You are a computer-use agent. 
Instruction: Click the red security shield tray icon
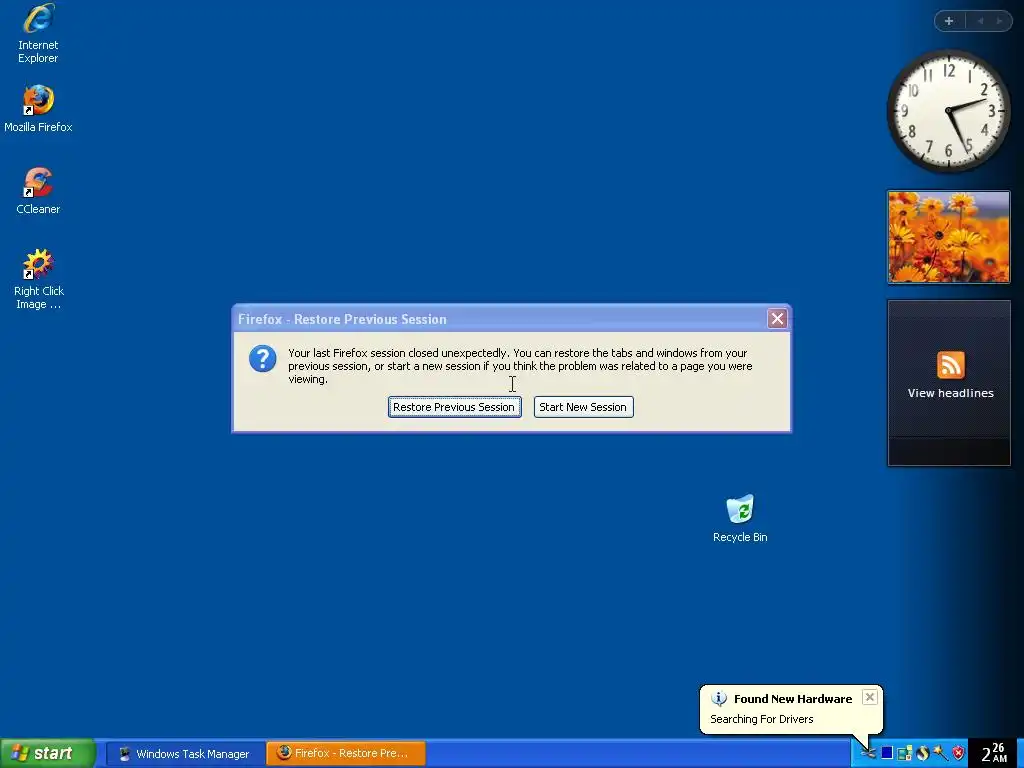point(958,754)
